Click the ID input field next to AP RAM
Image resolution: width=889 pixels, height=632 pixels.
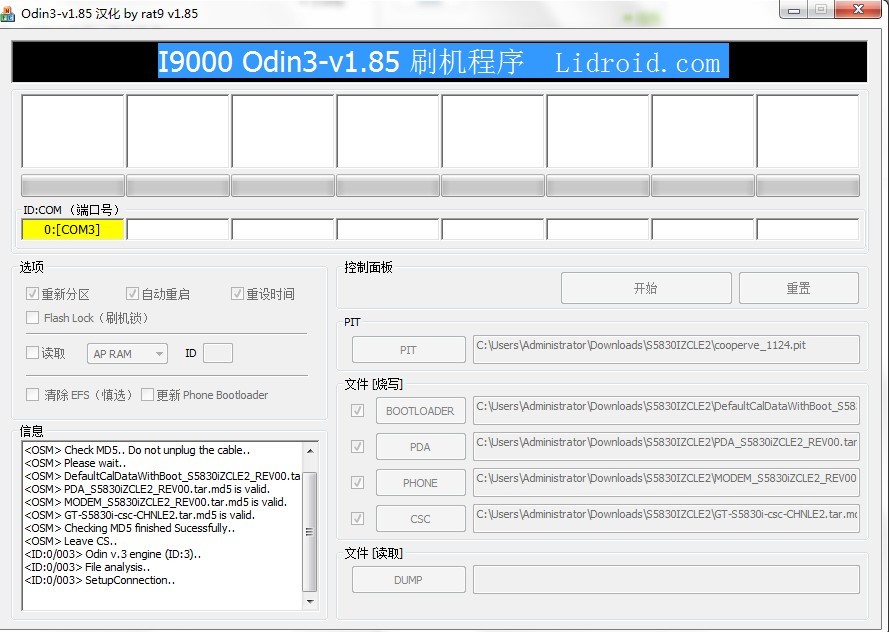coord(217,353)
